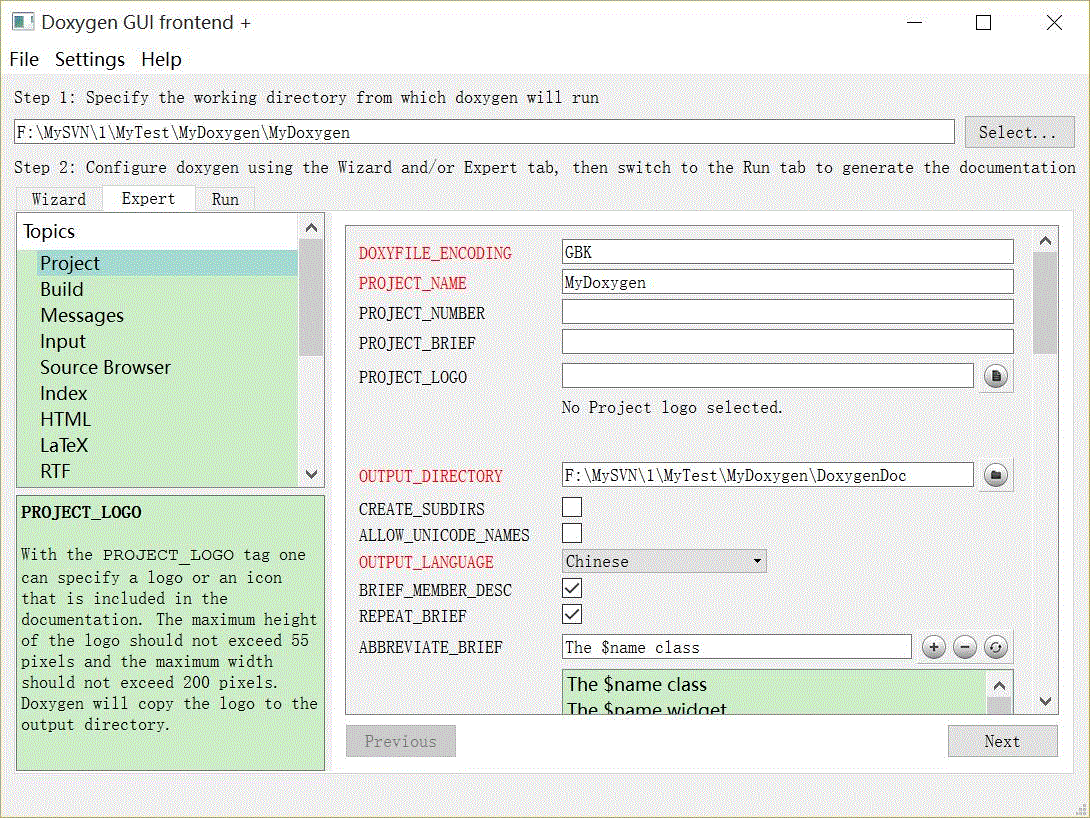Enable the CREATE_SUBDIRS checkbox
1090x818 pixels.
pos(571,507)
